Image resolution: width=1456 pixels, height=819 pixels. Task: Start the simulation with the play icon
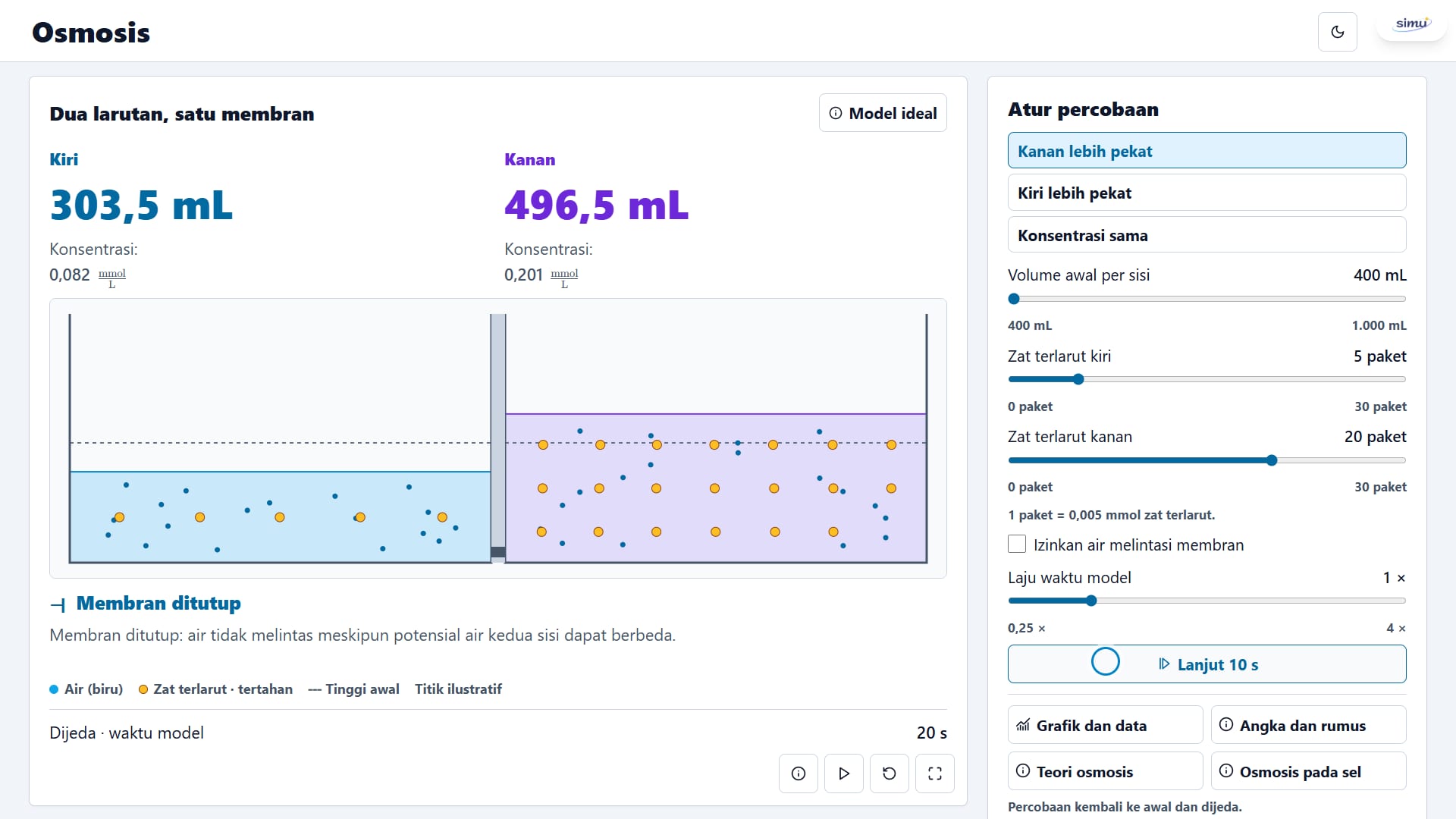843,773
